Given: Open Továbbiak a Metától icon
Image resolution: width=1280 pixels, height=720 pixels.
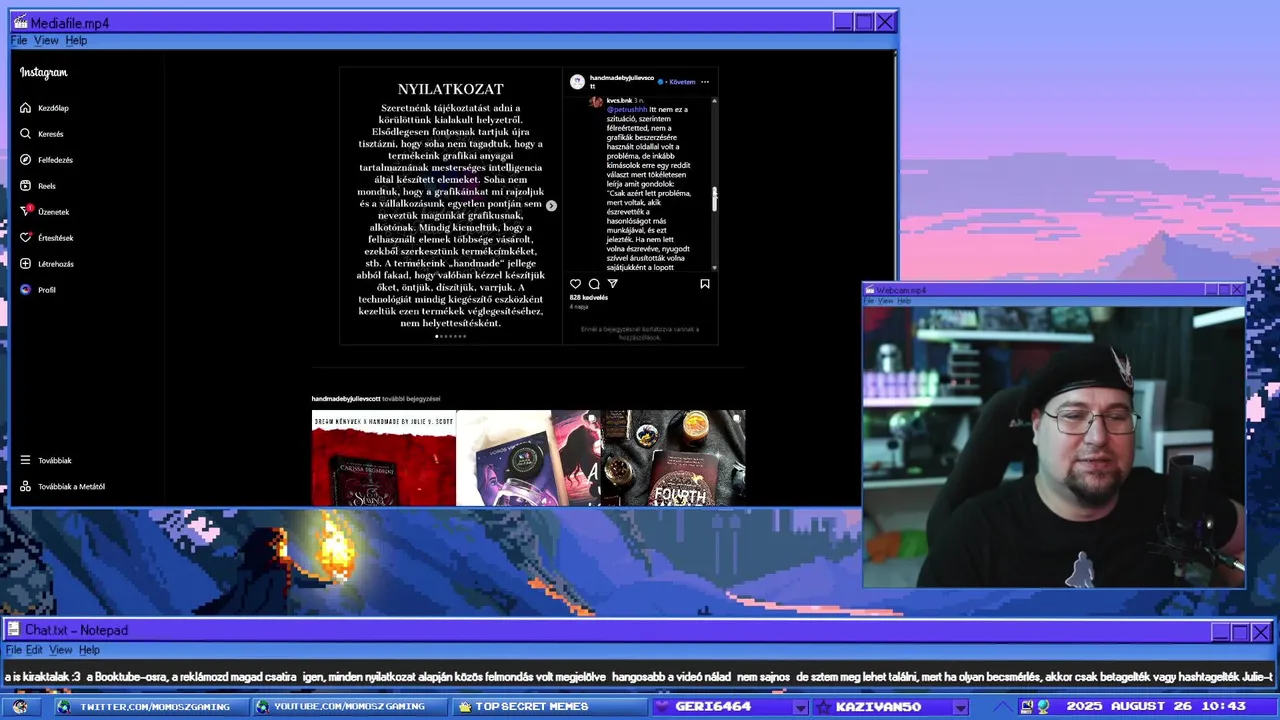Looking at the screenshot, I should (x=26, y=486).
